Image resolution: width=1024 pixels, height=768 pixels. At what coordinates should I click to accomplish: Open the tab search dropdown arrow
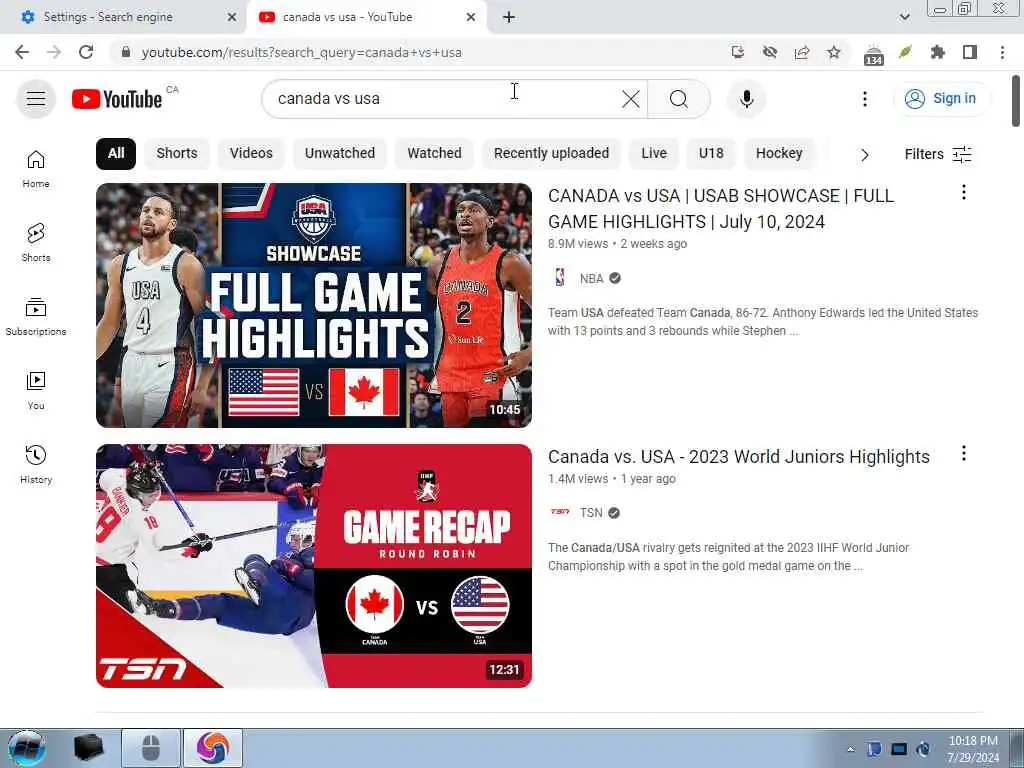pyautogui.click(x=904, y=17)
